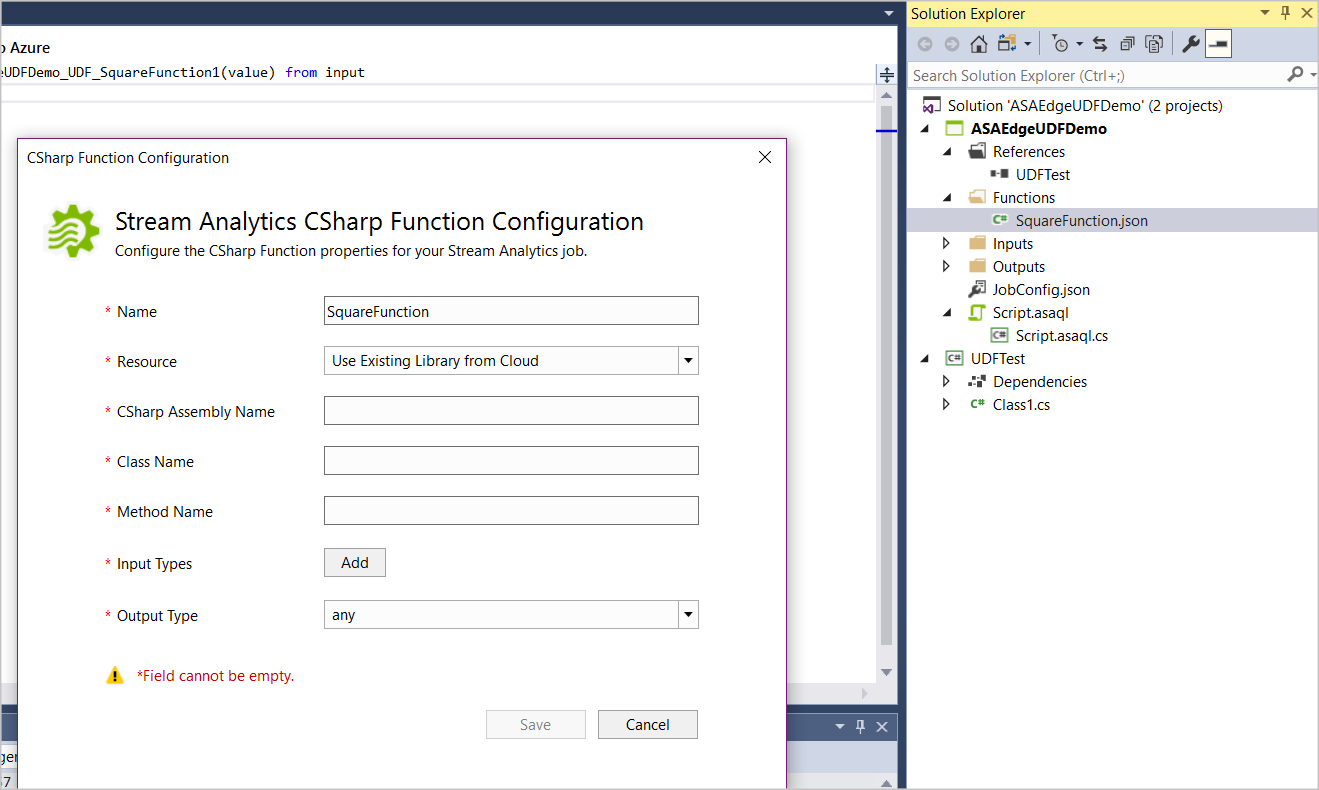
Task: Click the warning icon beside field error message
Action: click(x=115, y=675)
